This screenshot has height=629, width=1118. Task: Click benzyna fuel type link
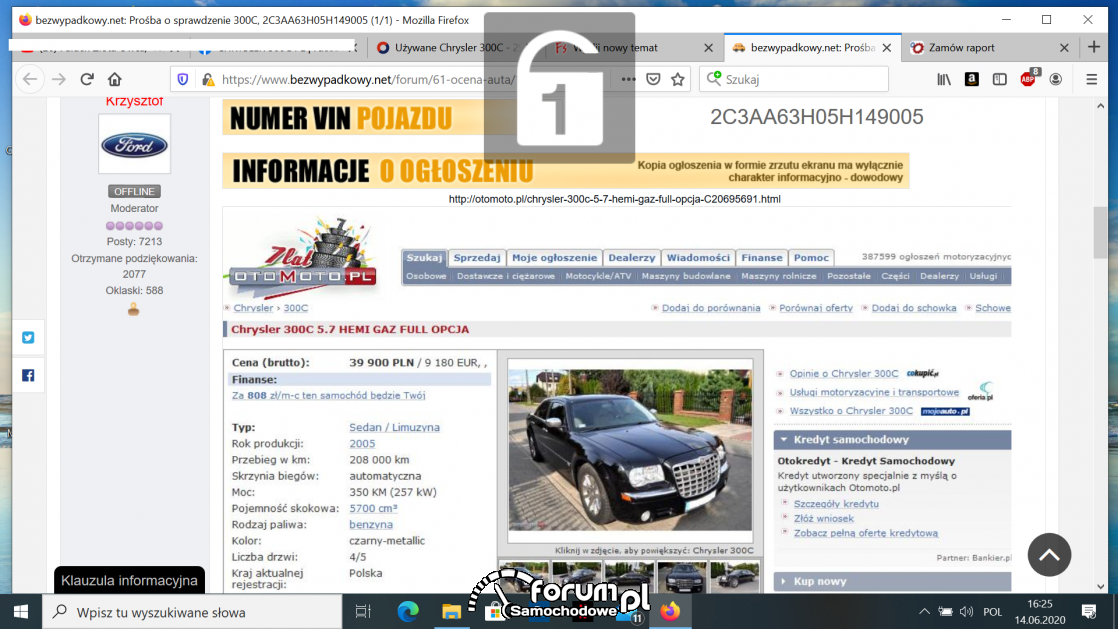pyautogui.click(x=371, y=524)
